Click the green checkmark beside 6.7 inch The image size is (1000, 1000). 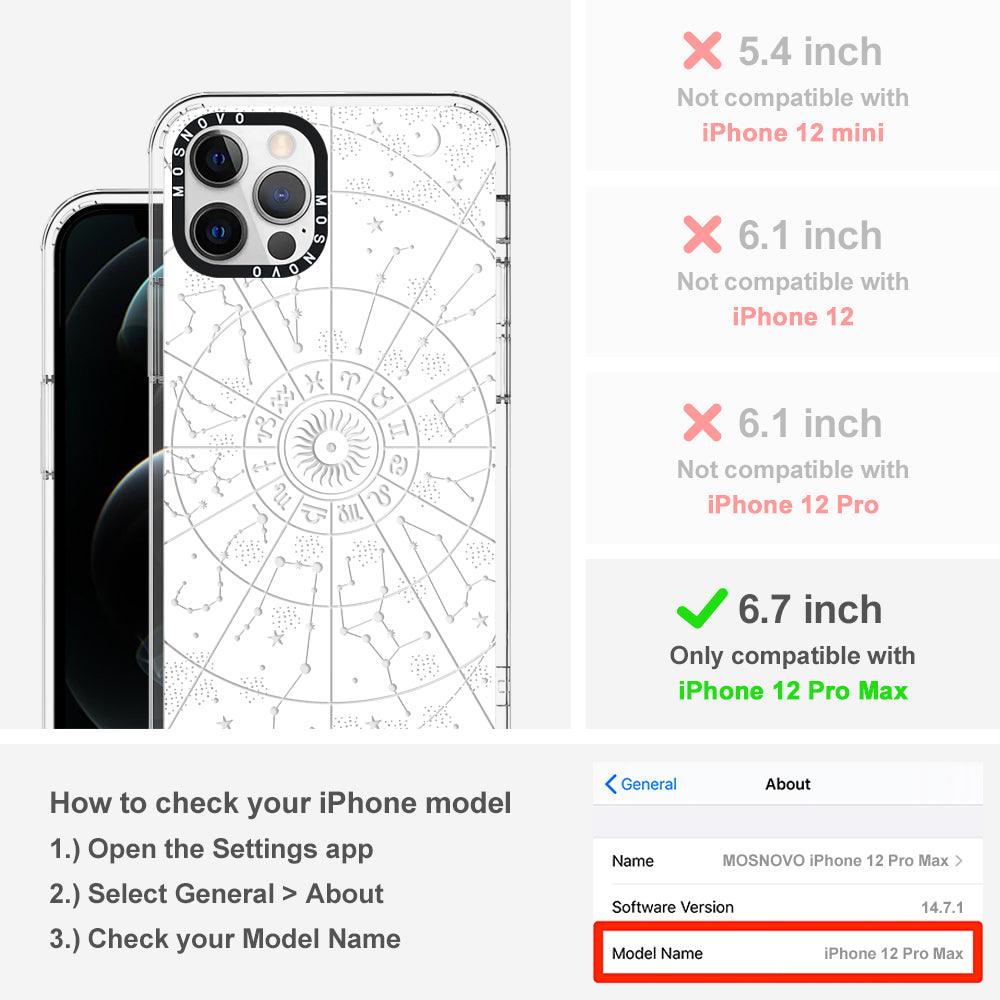[x=702, y=608]
